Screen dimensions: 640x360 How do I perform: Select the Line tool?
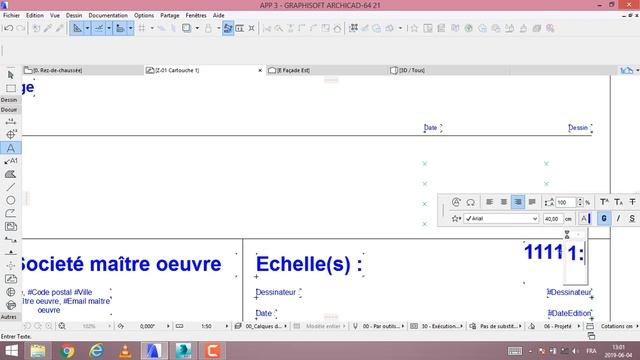click(11, 187)
